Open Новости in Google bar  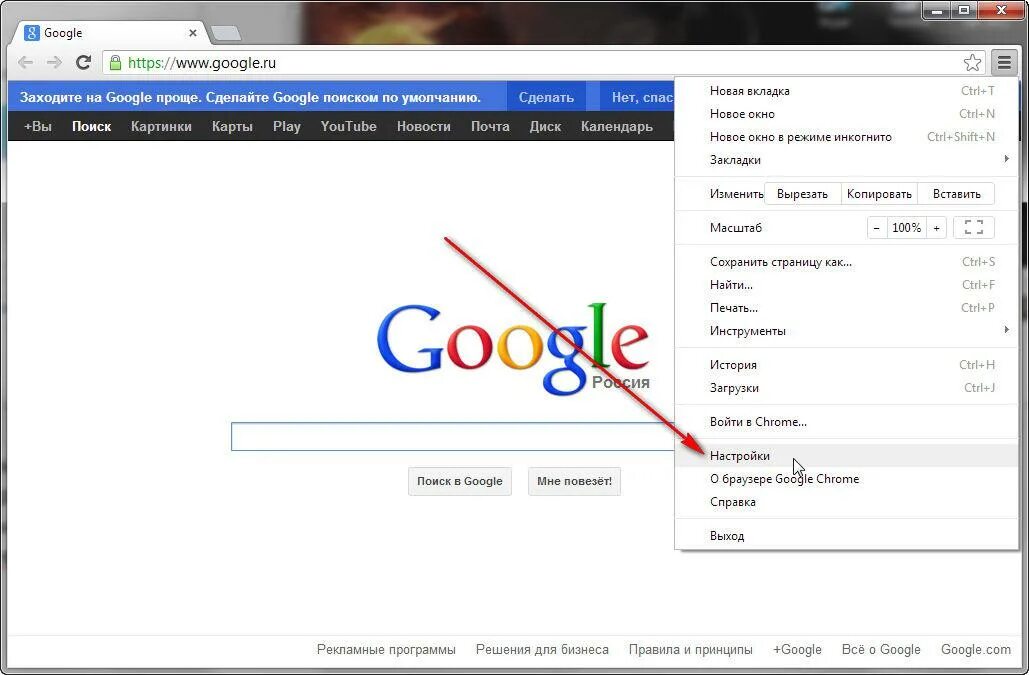click(x=423, y=126)
